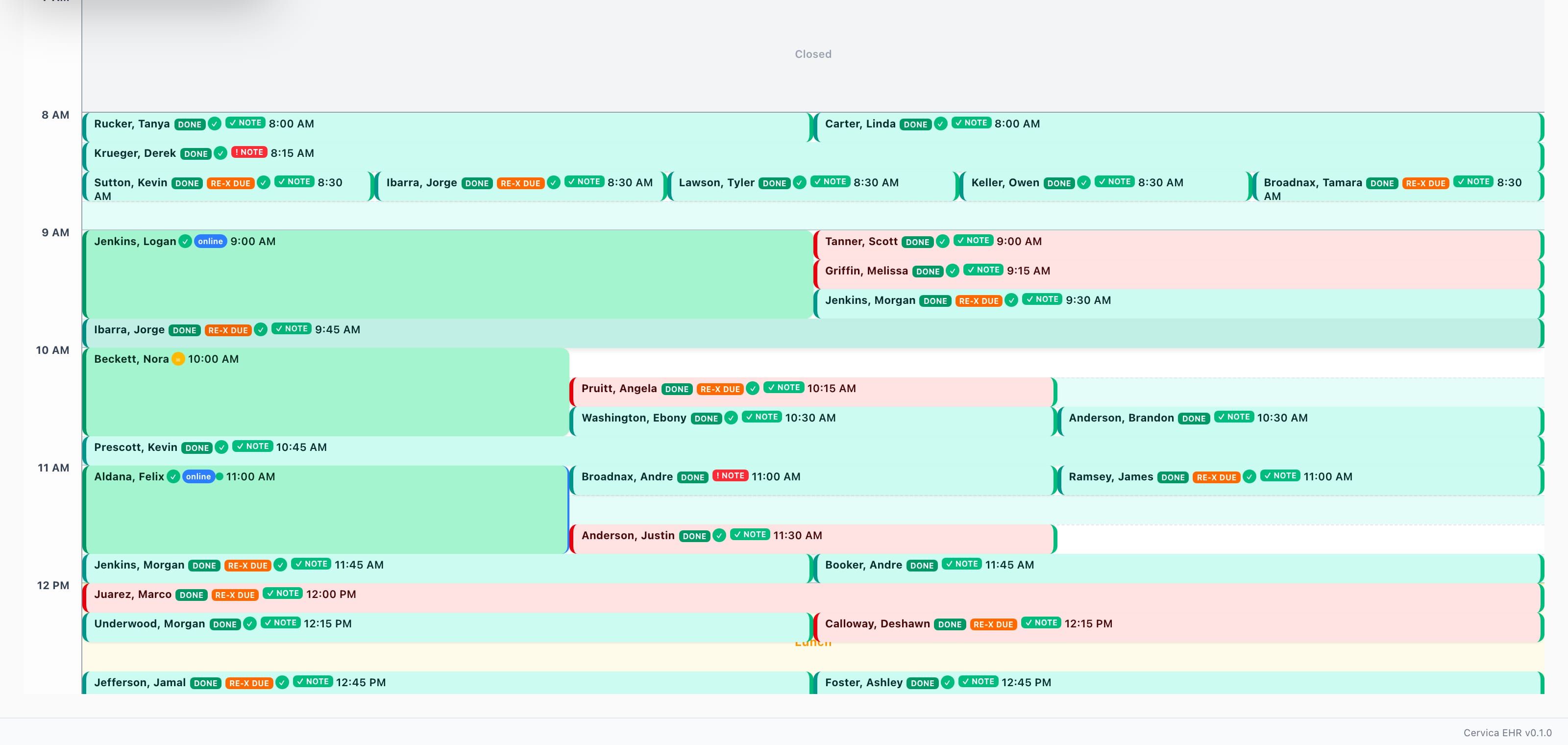The width and height of the screenshot is (1568, 745).
Task: Open Pruitt, Angela 10:15 AM appointment
Action: 812,392
